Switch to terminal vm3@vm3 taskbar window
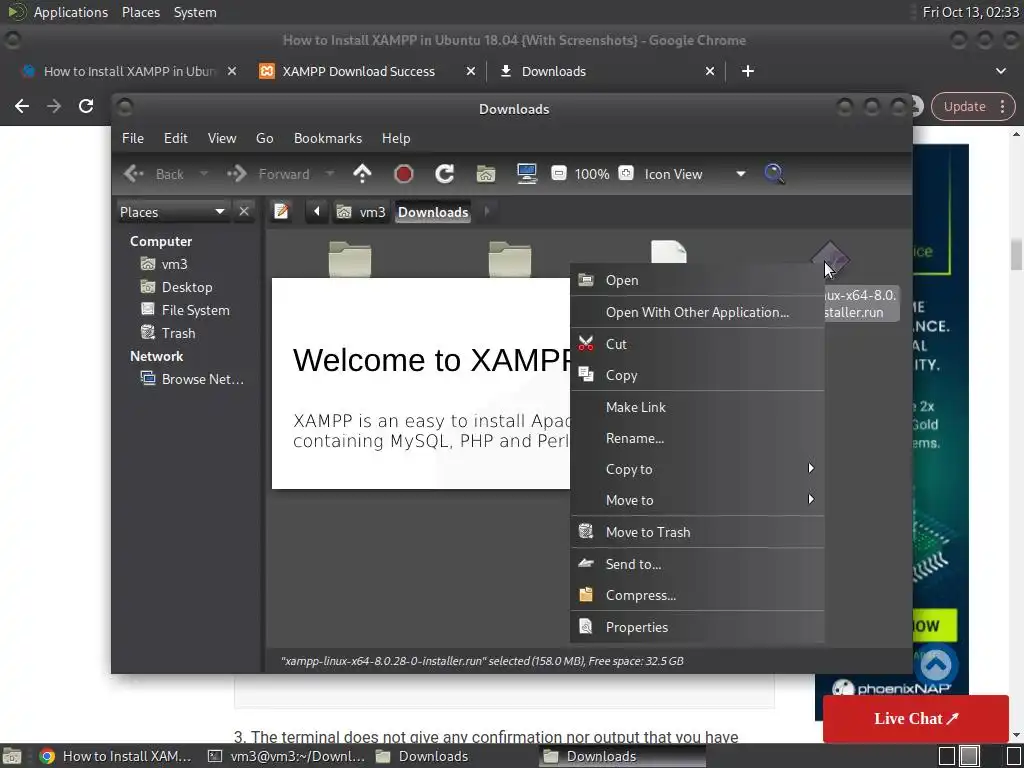 click(x=286, y=756)
